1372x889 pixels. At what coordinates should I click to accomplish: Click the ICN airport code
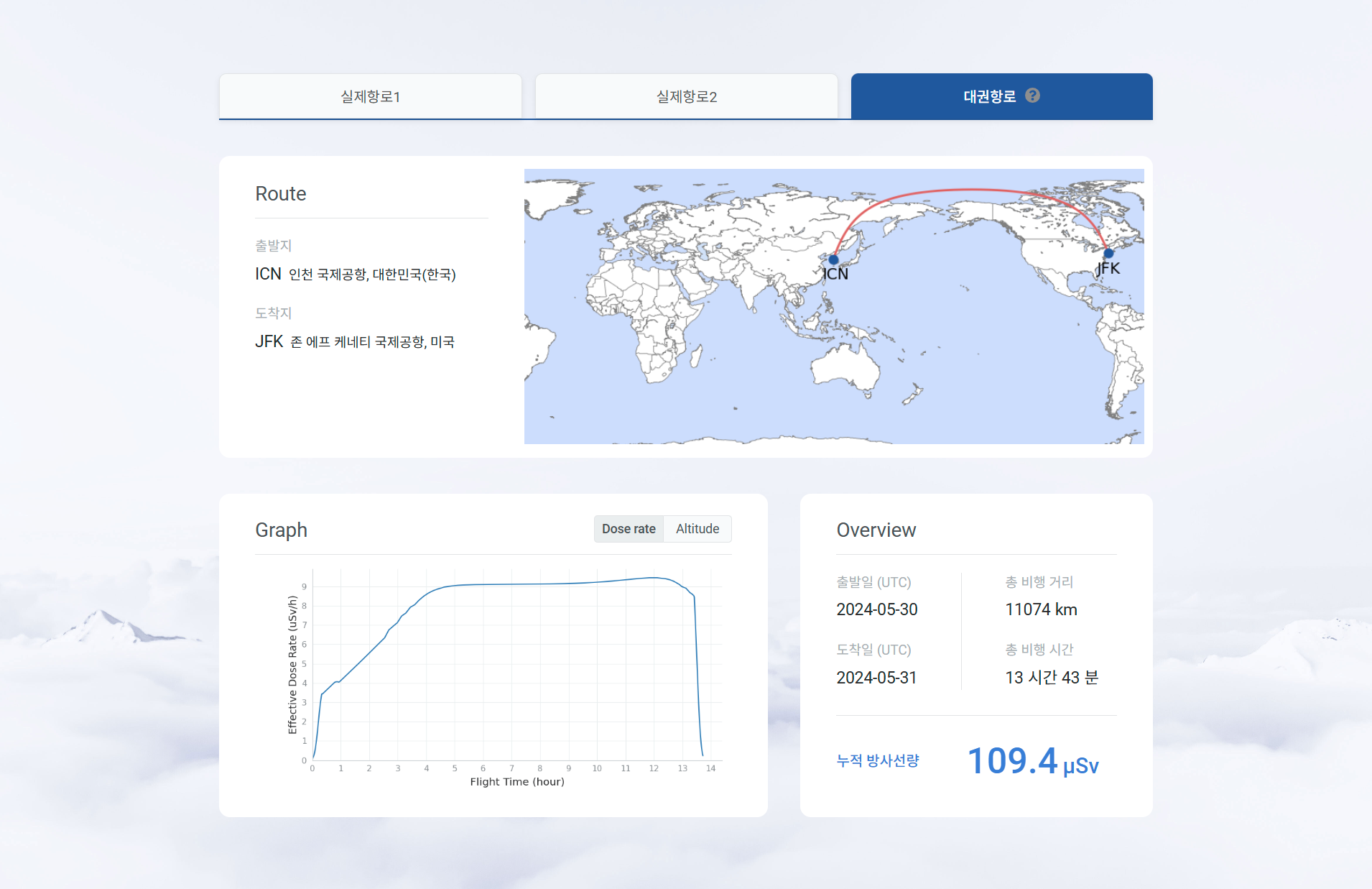(268, 274)
